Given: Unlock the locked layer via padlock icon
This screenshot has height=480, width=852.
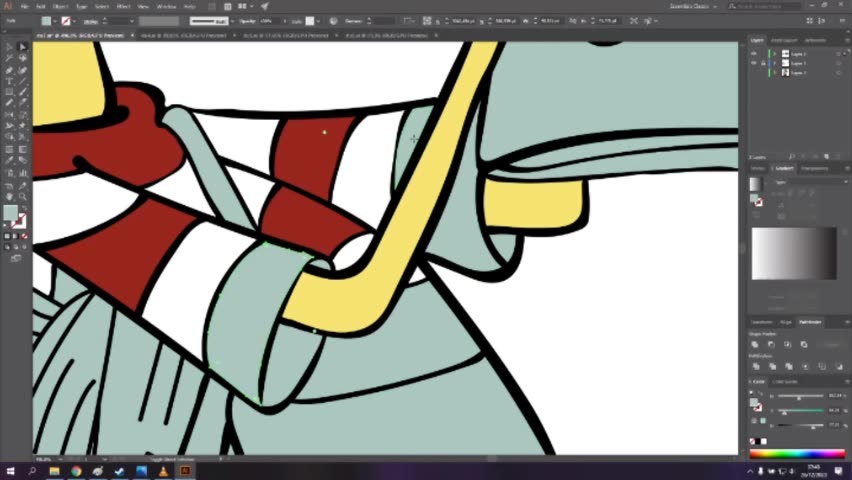Looking at the screenshot, I should [763, 63].
